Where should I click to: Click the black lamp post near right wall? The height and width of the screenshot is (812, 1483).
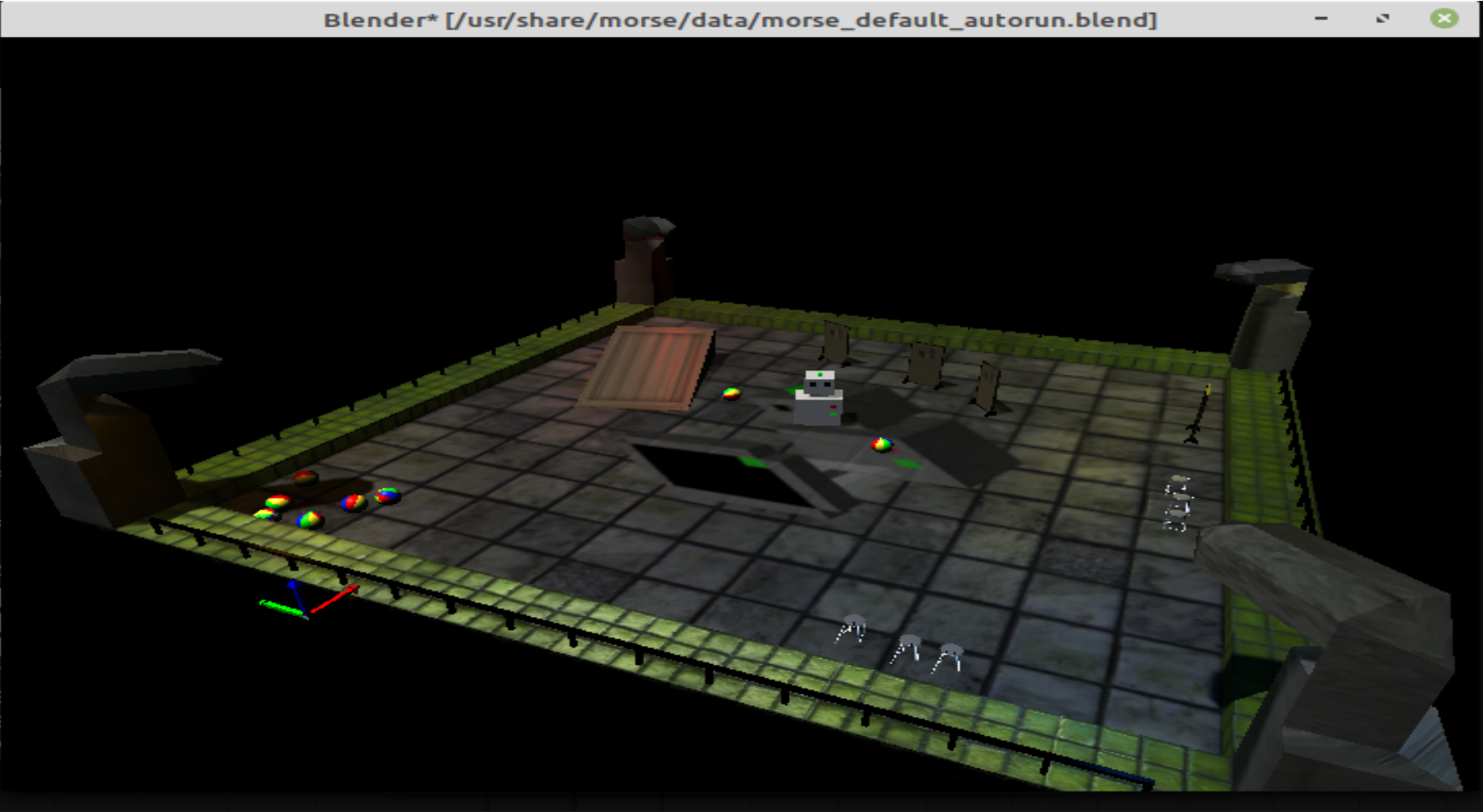[1200, 414]
